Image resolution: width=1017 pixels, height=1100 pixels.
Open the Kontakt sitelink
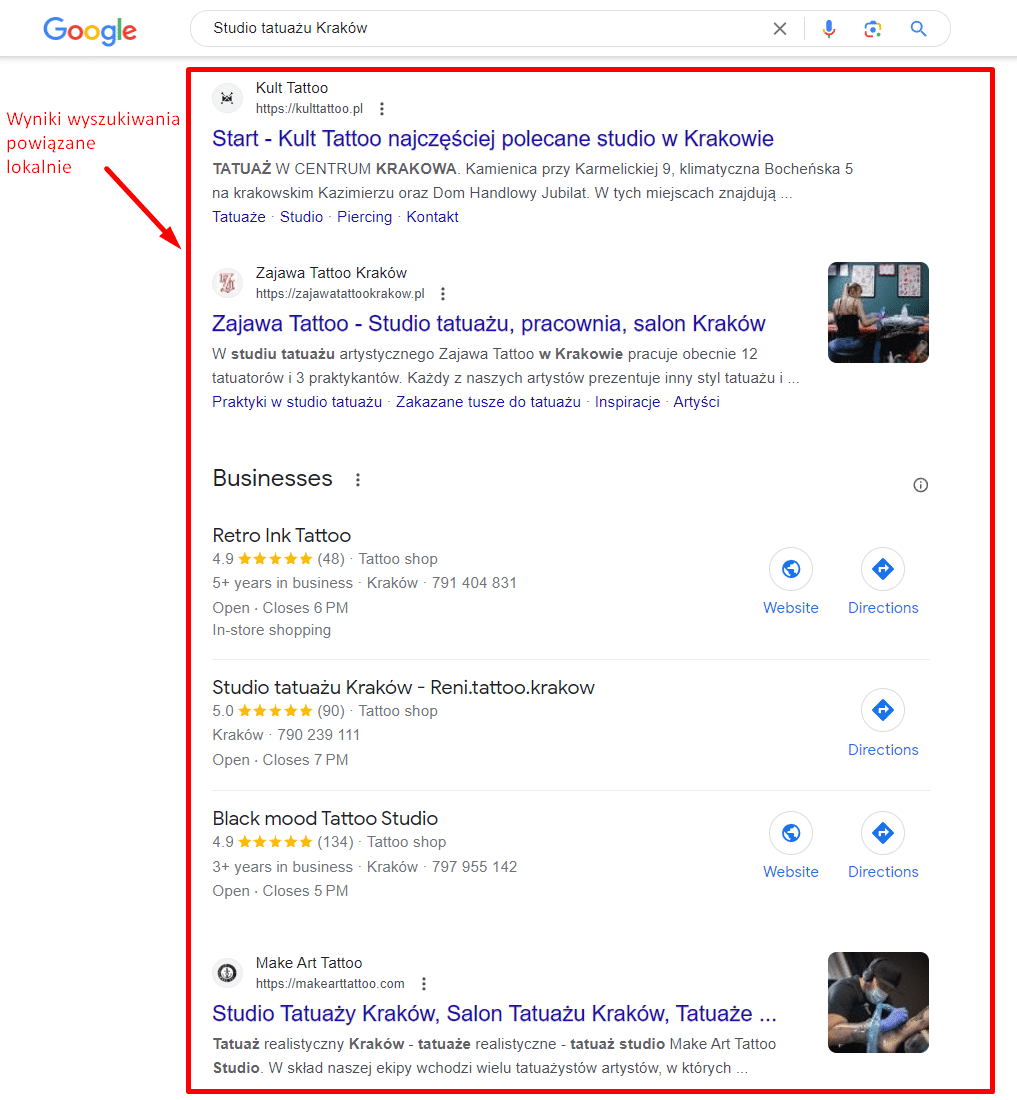[x=432, y=217]
